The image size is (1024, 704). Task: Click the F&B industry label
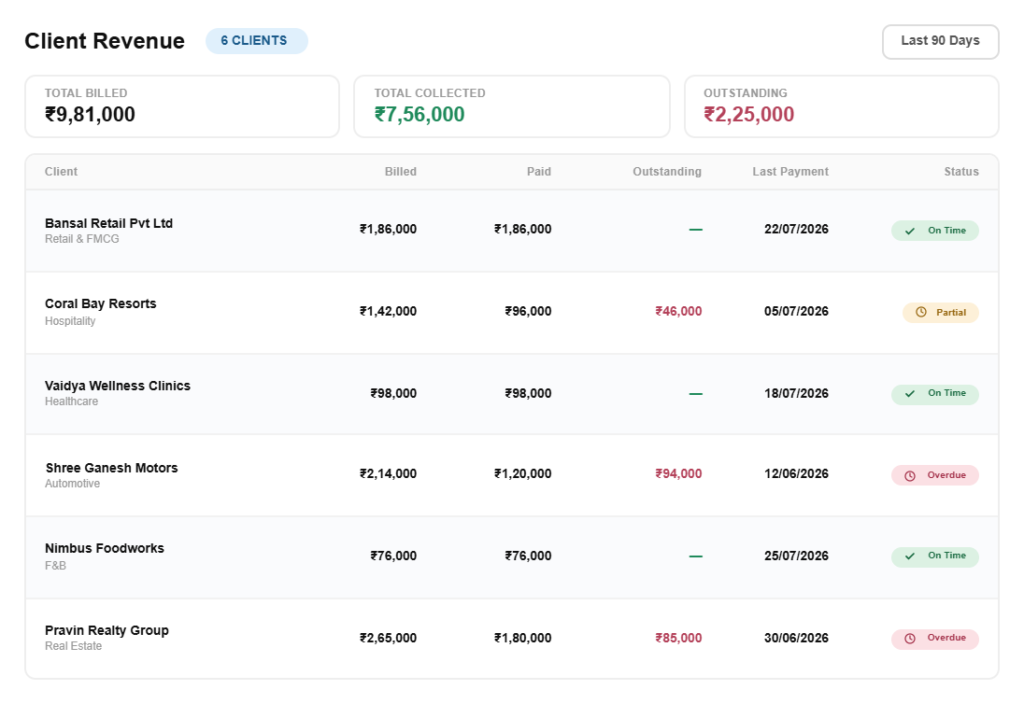[56, 566]
